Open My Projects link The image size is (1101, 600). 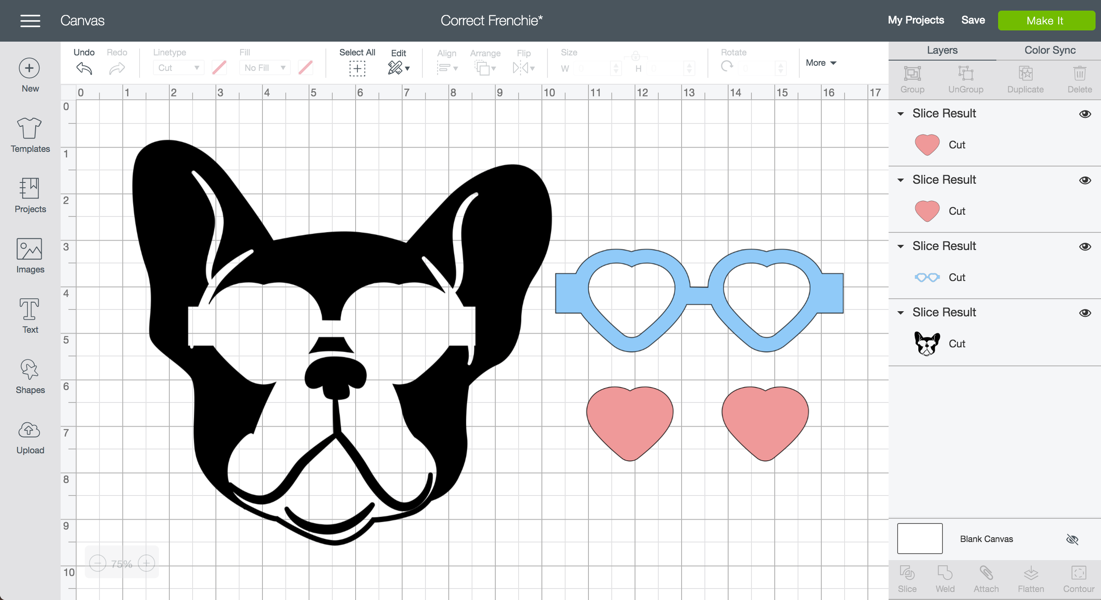click(x=915, y=20)
